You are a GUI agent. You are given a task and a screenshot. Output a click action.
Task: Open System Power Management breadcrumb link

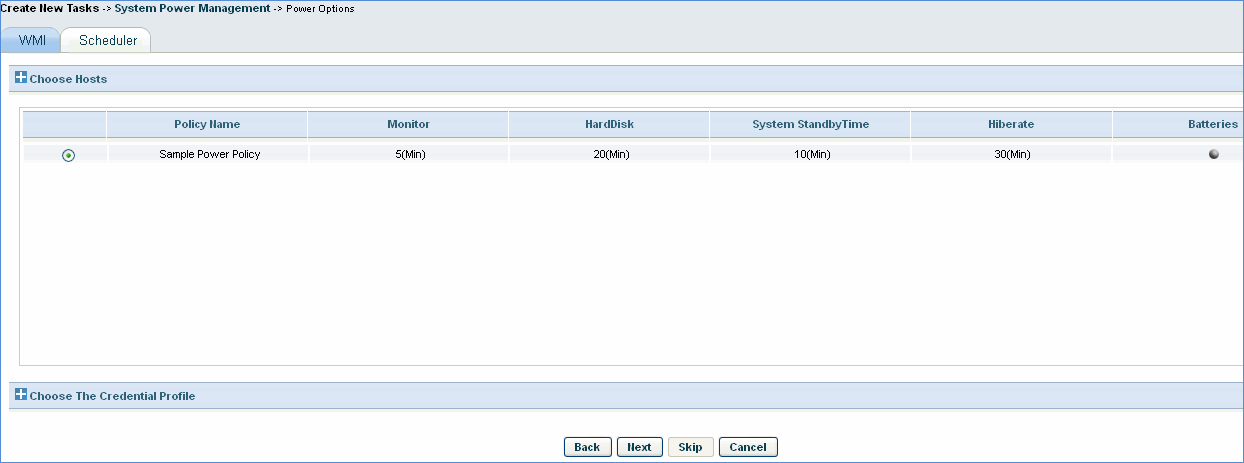pyautogui.click(x=192, y=8)
